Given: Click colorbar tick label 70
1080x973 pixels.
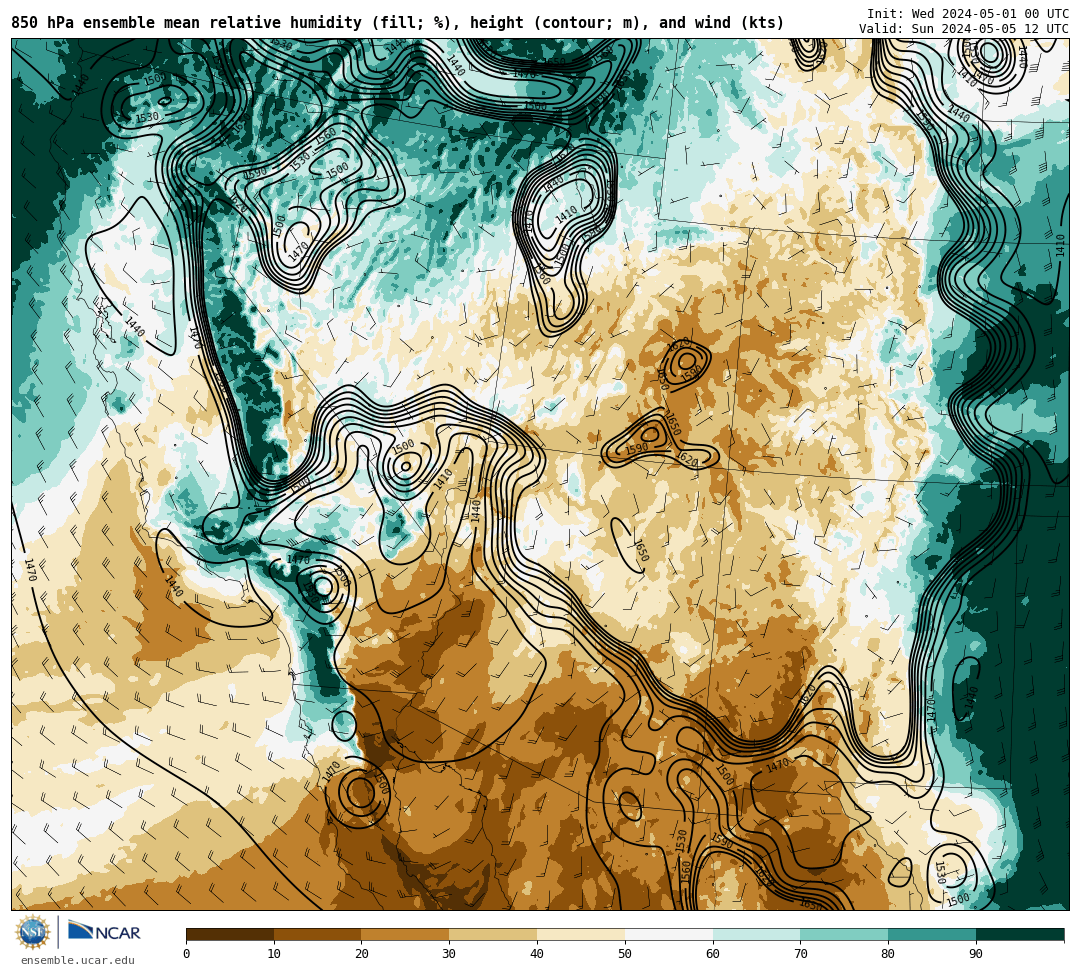Looking at the screenshot, I should 800,954.
